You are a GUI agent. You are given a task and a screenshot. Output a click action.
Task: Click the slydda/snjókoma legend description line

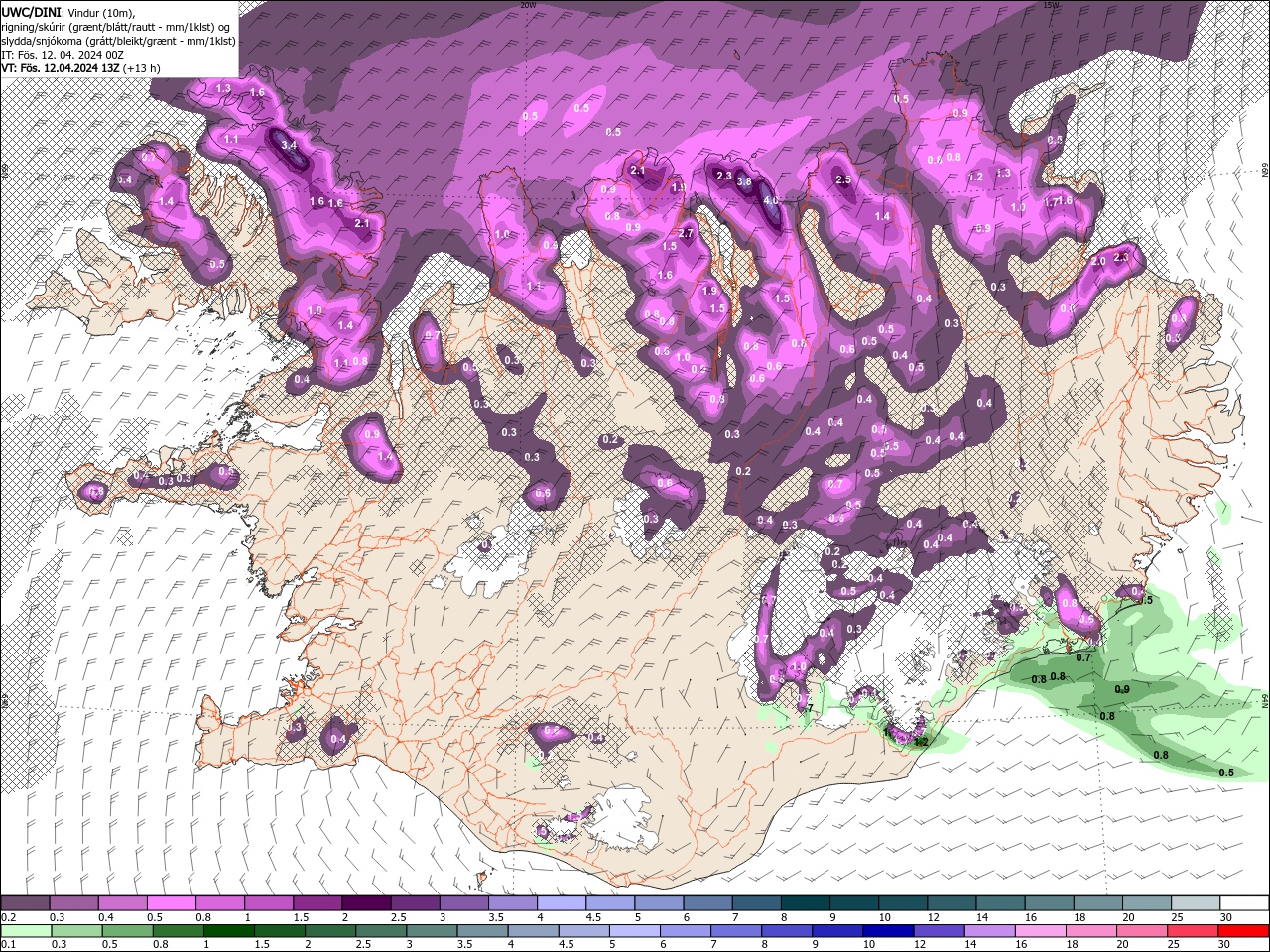[x=118, y=41]
